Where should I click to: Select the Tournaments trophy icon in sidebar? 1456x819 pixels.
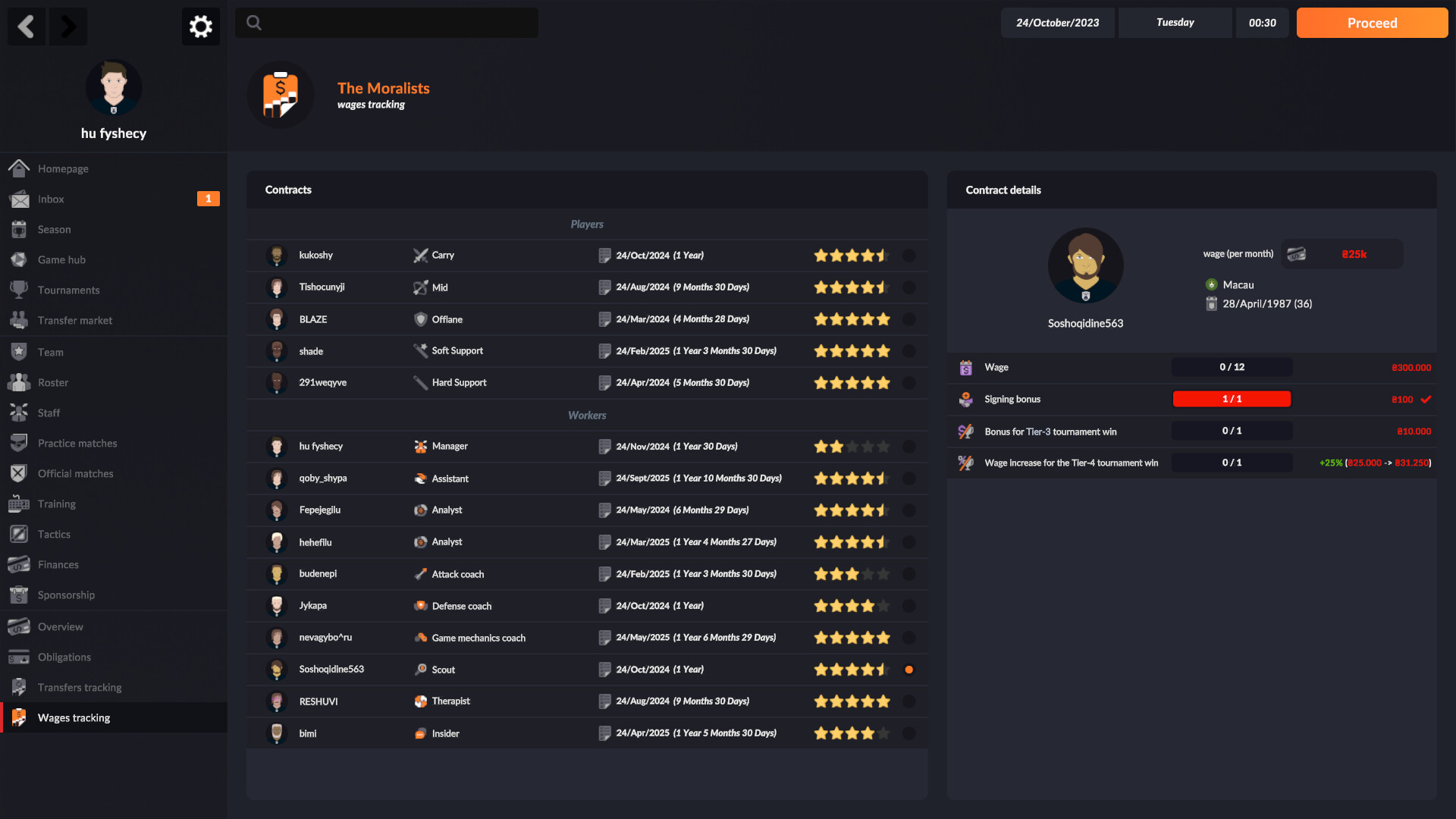19,290
